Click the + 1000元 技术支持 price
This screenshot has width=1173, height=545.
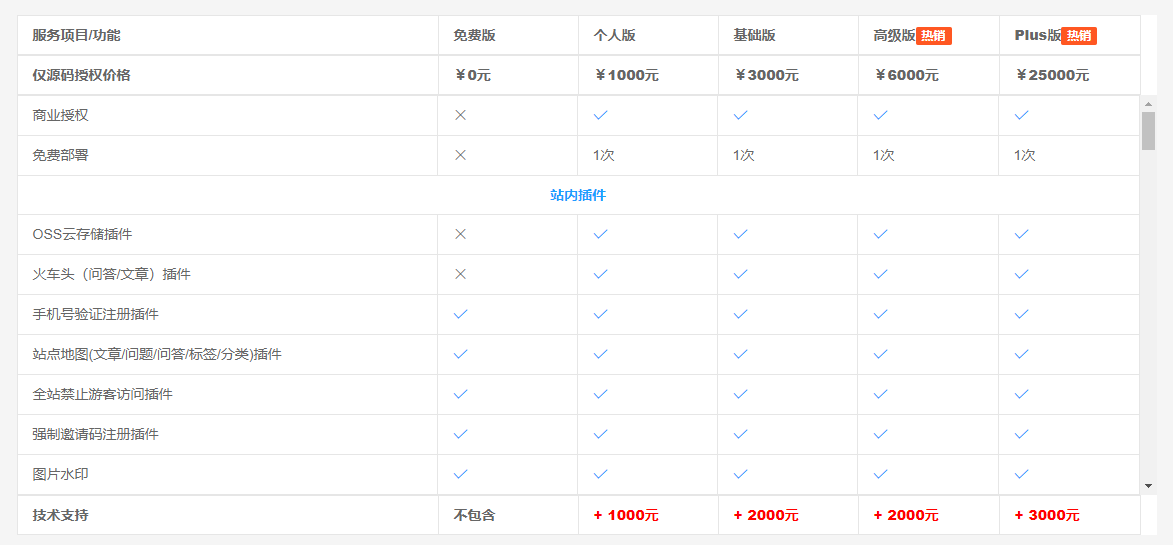pyautogui.click(x=626, y=515)
